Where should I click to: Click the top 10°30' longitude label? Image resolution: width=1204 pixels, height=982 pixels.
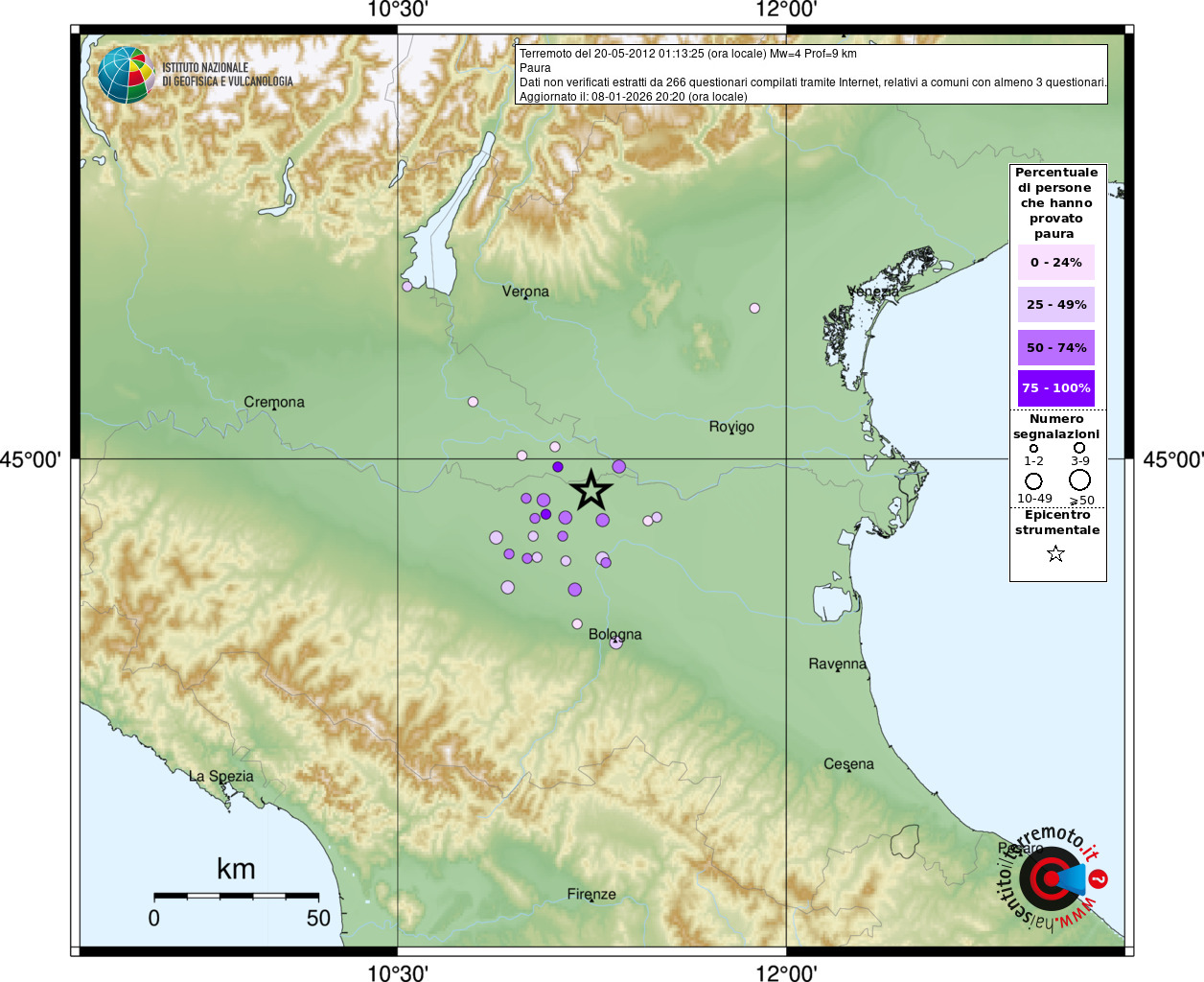(x=398, y=10)
